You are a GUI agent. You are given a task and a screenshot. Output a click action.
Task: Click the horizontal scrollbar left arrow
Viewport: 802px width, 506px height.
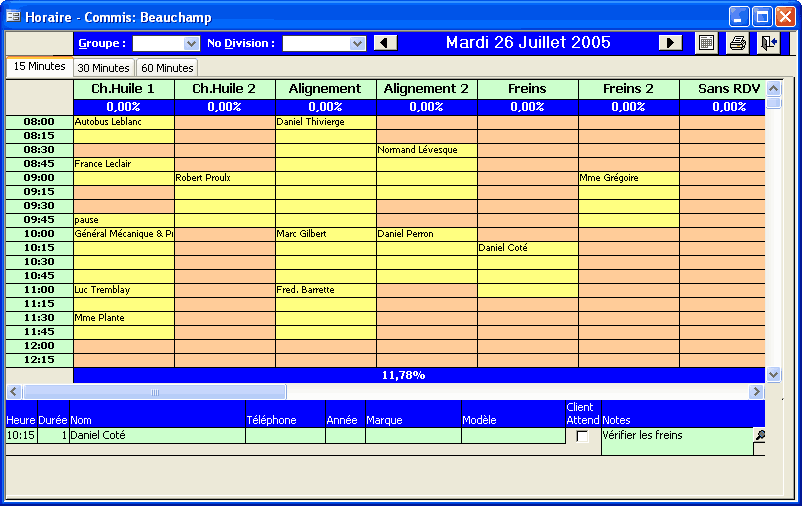[x=13, y=392]
